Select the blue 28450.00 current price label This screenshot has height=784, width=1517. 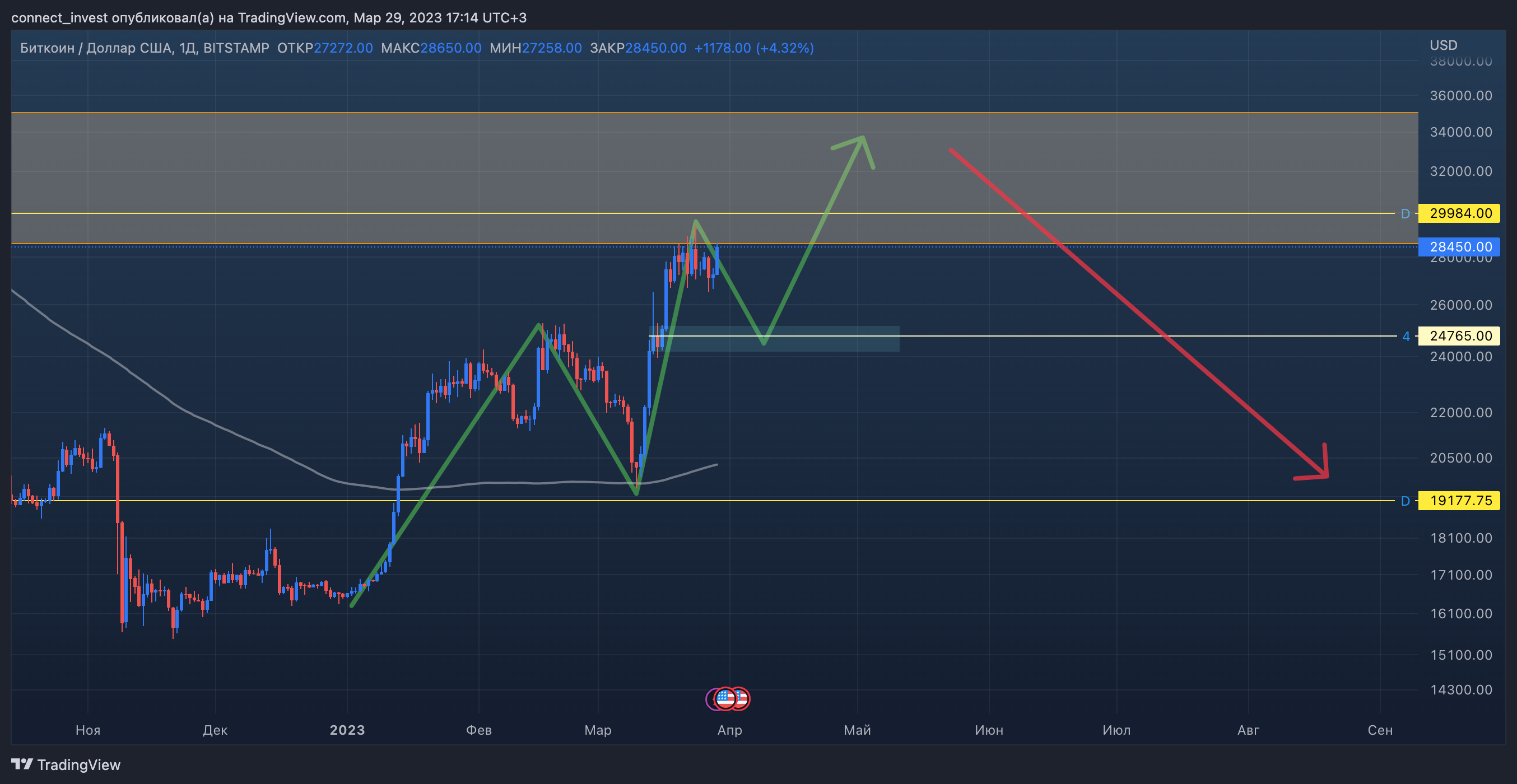(x=1460, y=246)
